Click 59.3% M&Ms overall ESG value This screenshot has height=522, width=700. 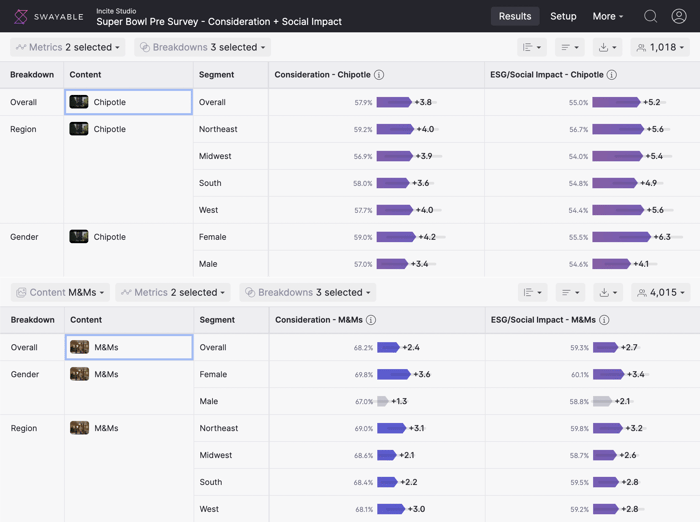pyautogui.click(x=579, y=347)
